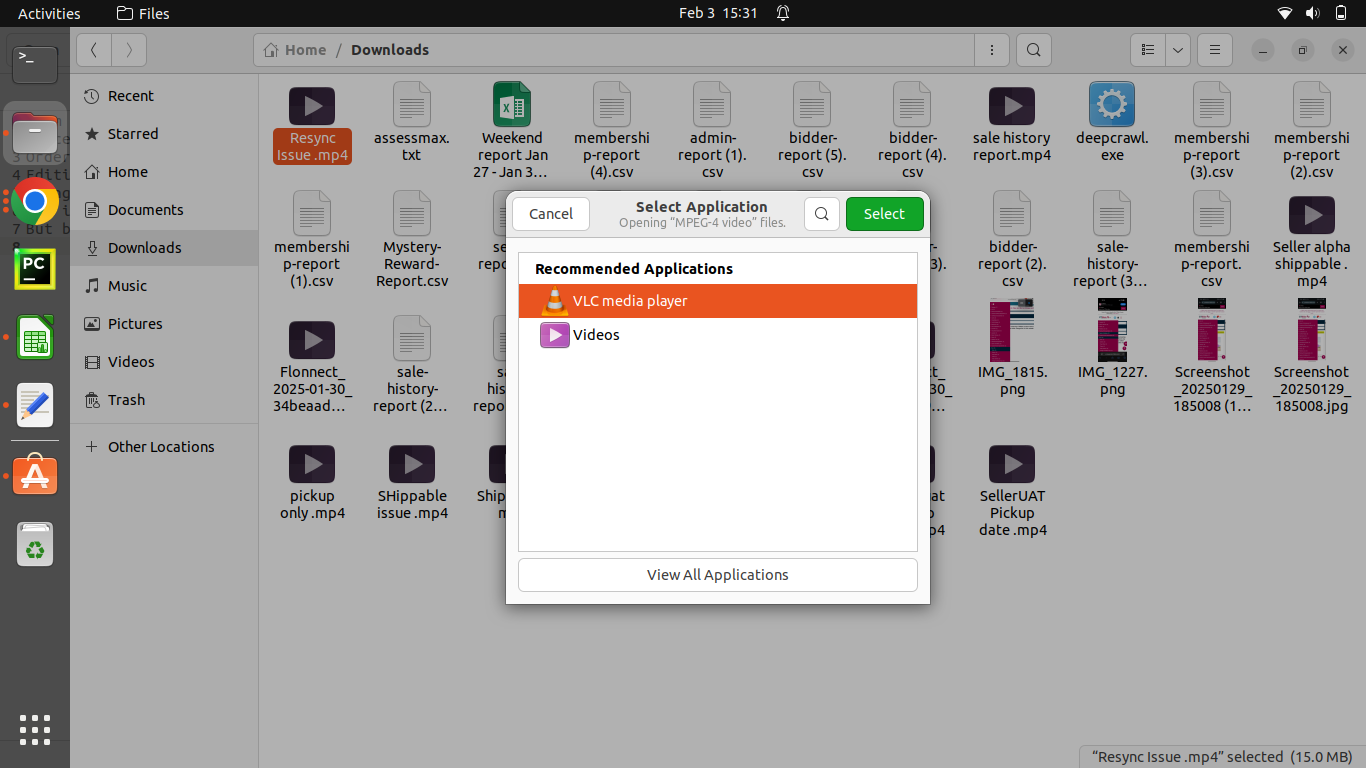1366x768 pixels.
Task: Toggle list view in Files header
Action: 1148,50
